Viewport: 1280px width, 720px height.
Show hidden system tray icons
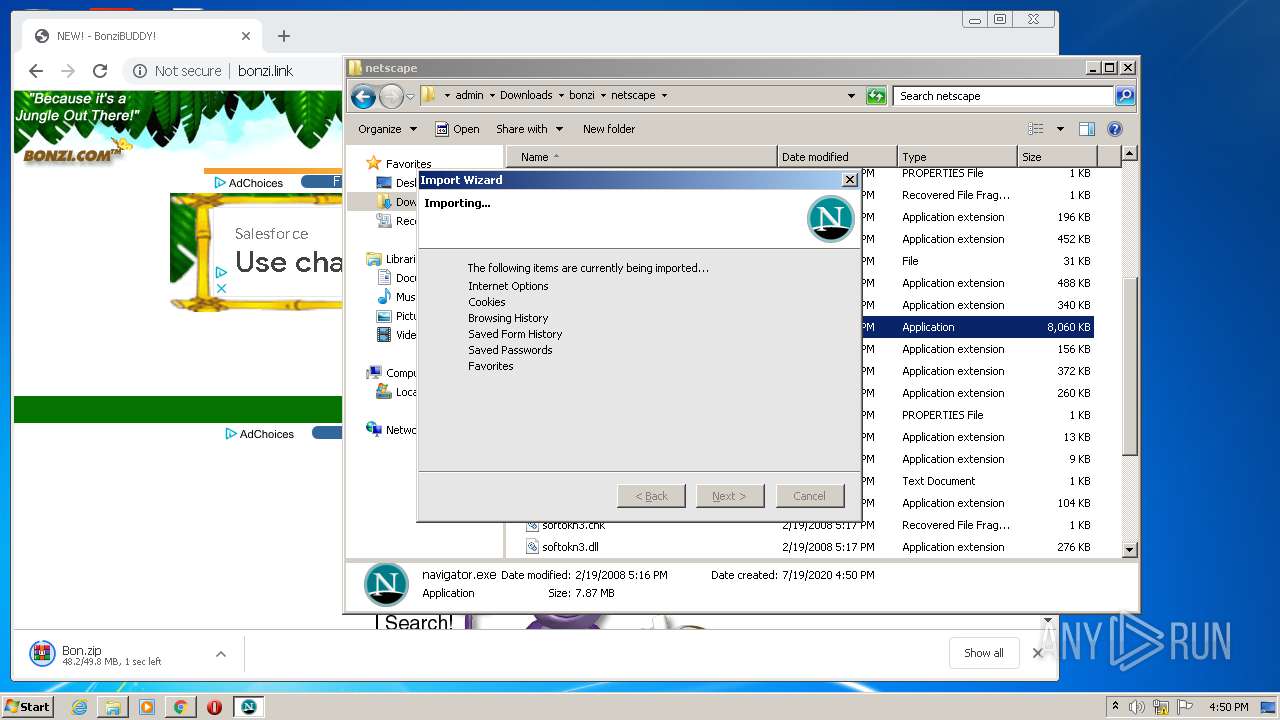click(x=1115, y=707)
